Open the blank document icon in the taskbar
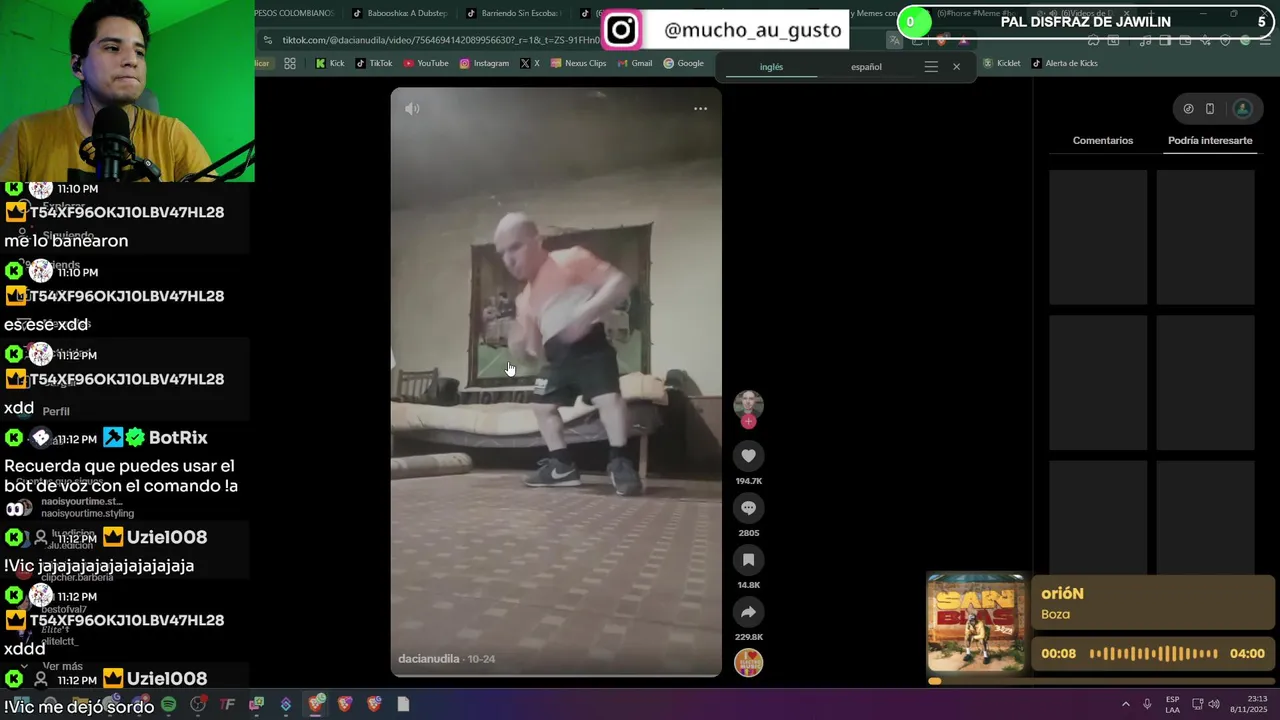The image size is (1280, 720). 403,704
